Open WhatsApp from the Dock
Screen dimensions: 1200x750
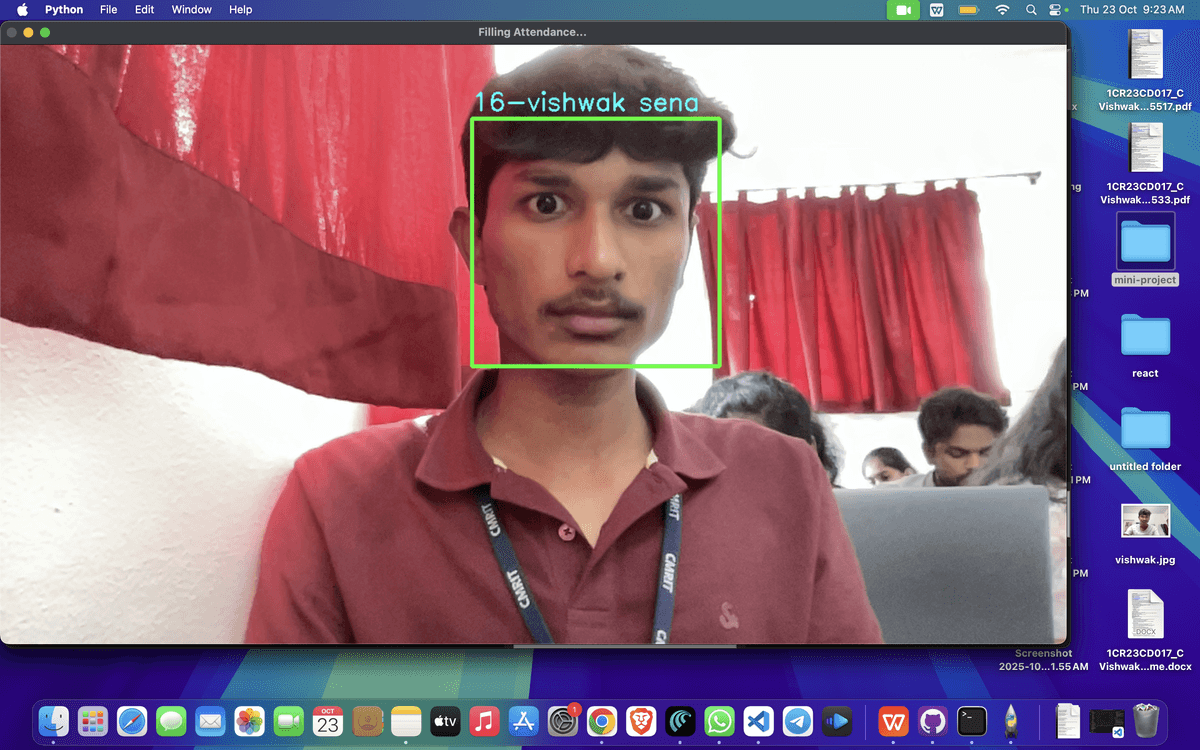719,720
